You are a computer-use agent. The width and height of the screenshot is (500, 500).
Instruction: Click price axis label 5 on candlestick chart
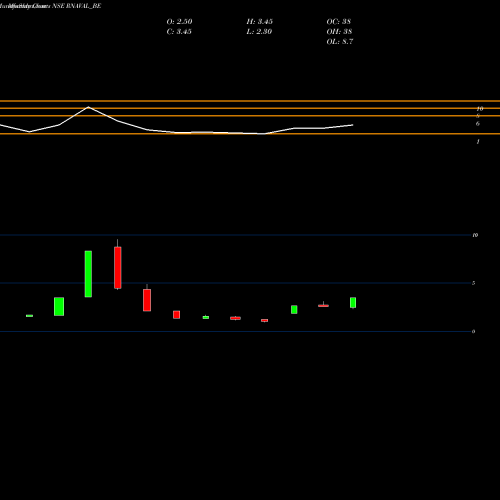[x=473, y=283]
